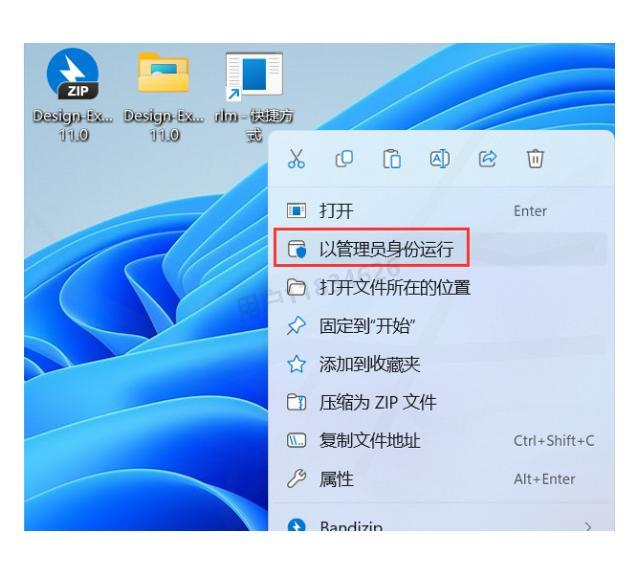The width and height of the screenshot is (637, 574).
Task: Select the rlm shortcut desktop icon
Action: (x=254, y=96)
